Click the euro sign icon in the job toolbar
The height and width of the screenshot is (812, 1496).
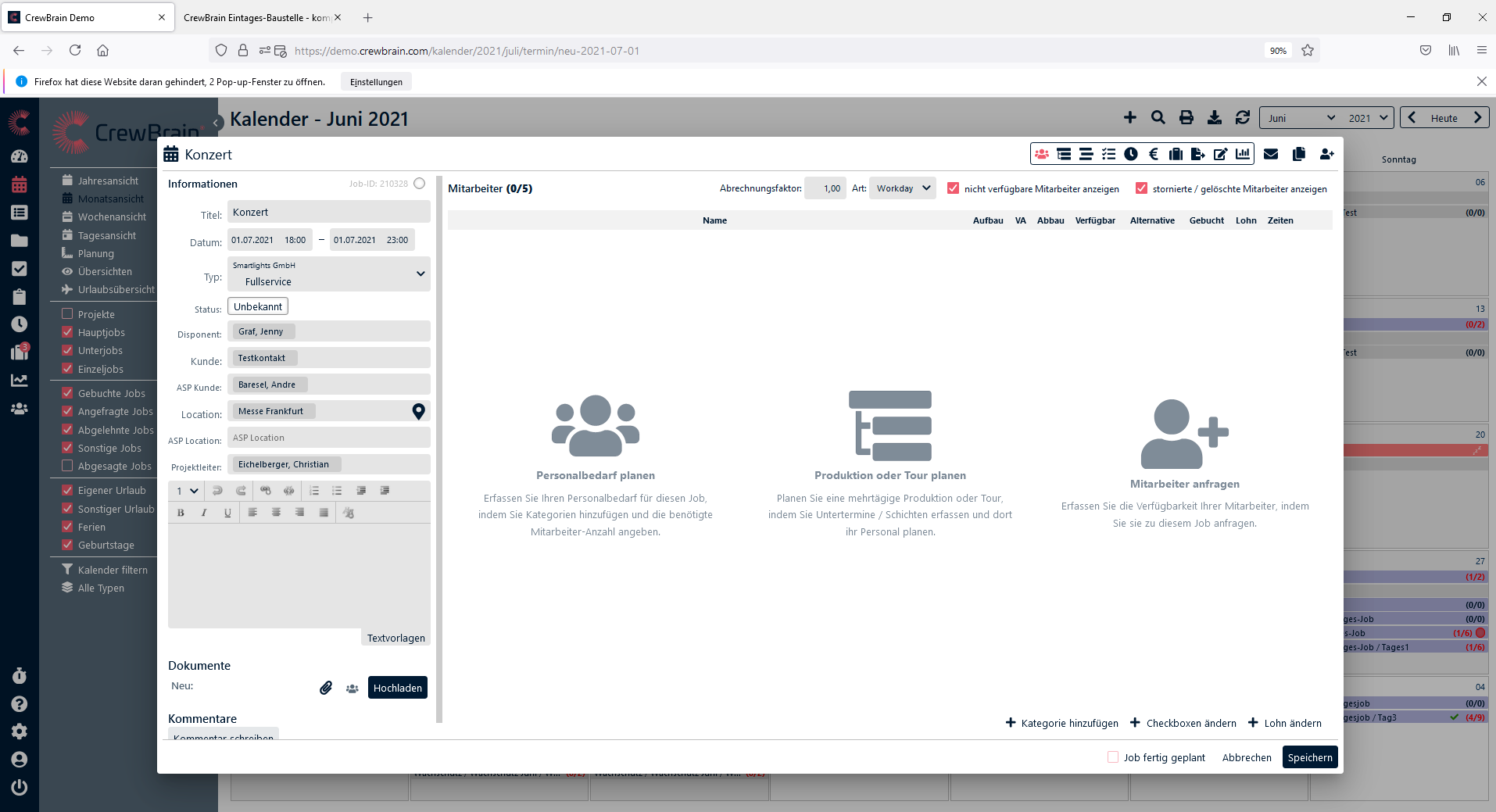point(1154,154)
